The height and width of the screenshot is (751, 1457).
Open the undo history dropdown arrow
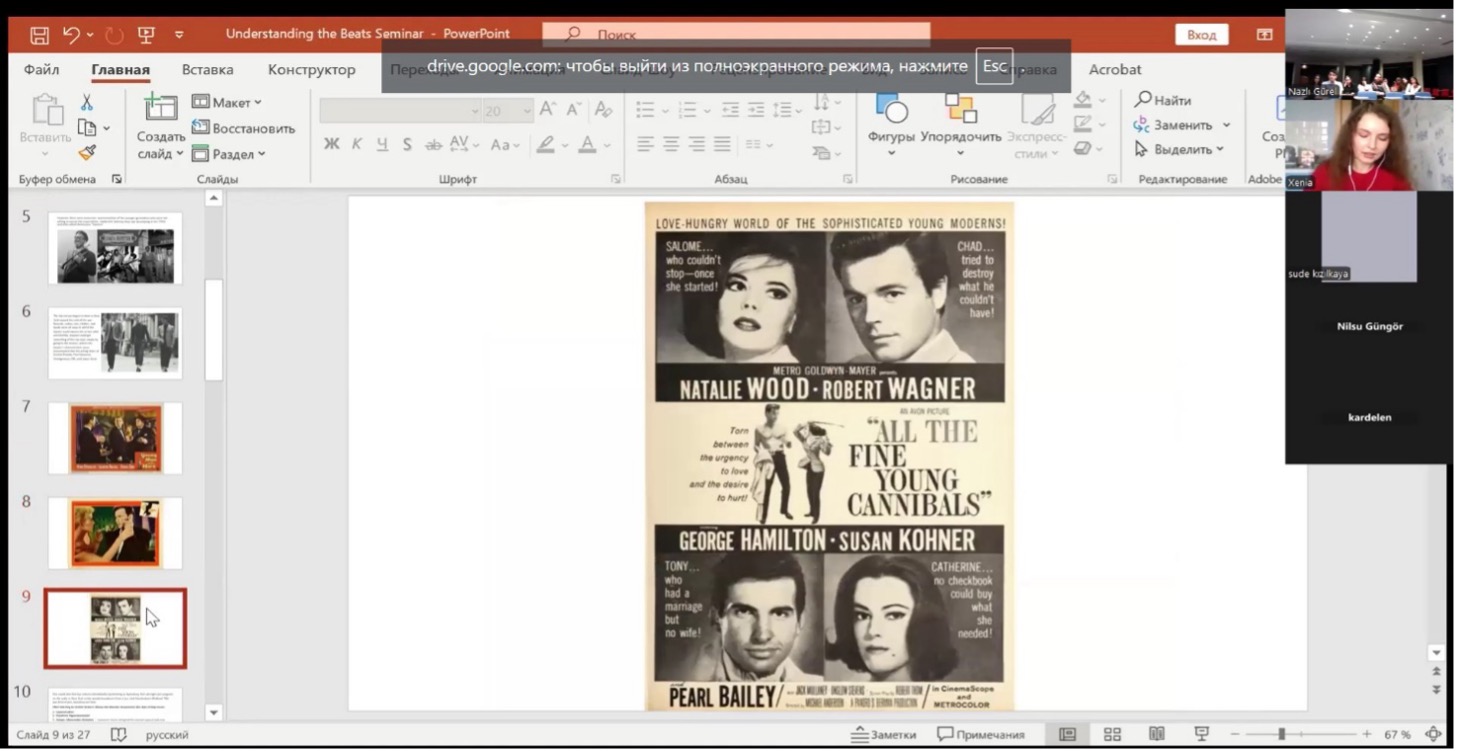point(89,35)
